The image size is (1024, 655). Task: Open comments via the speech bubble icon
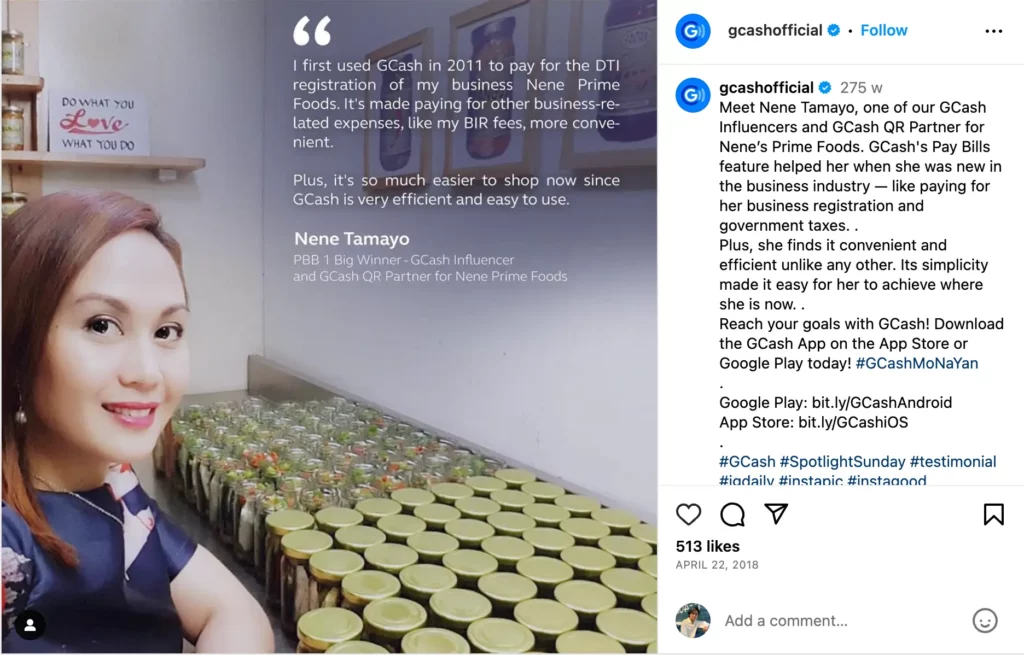pos(732,515)
